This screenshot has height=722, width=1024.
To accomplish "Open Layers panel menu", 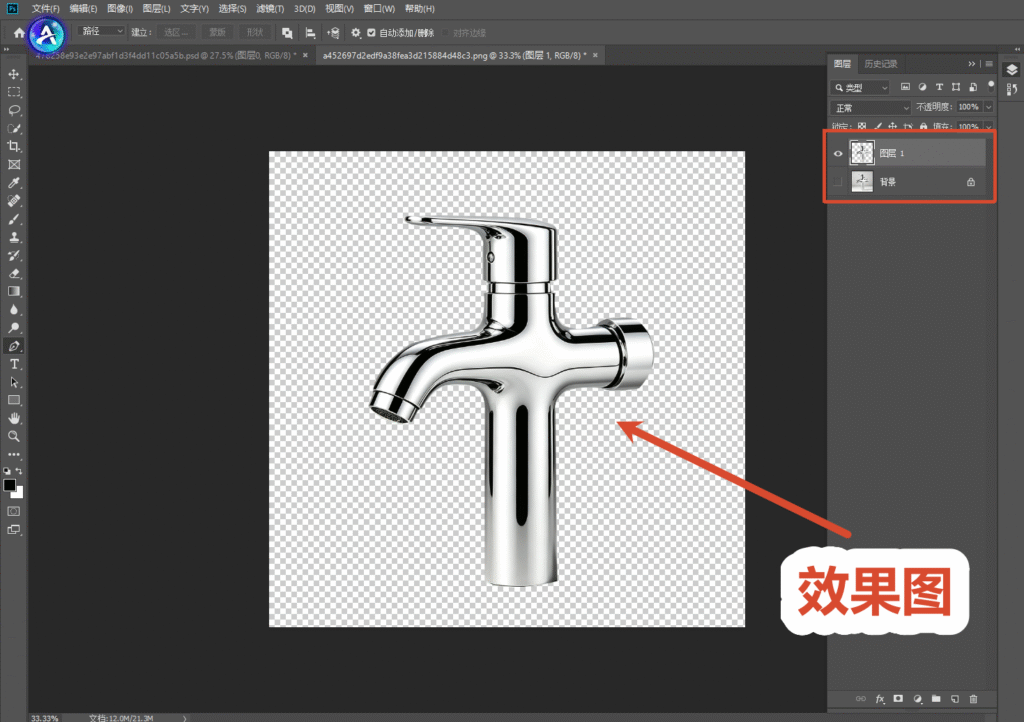I will click(989, 64).
